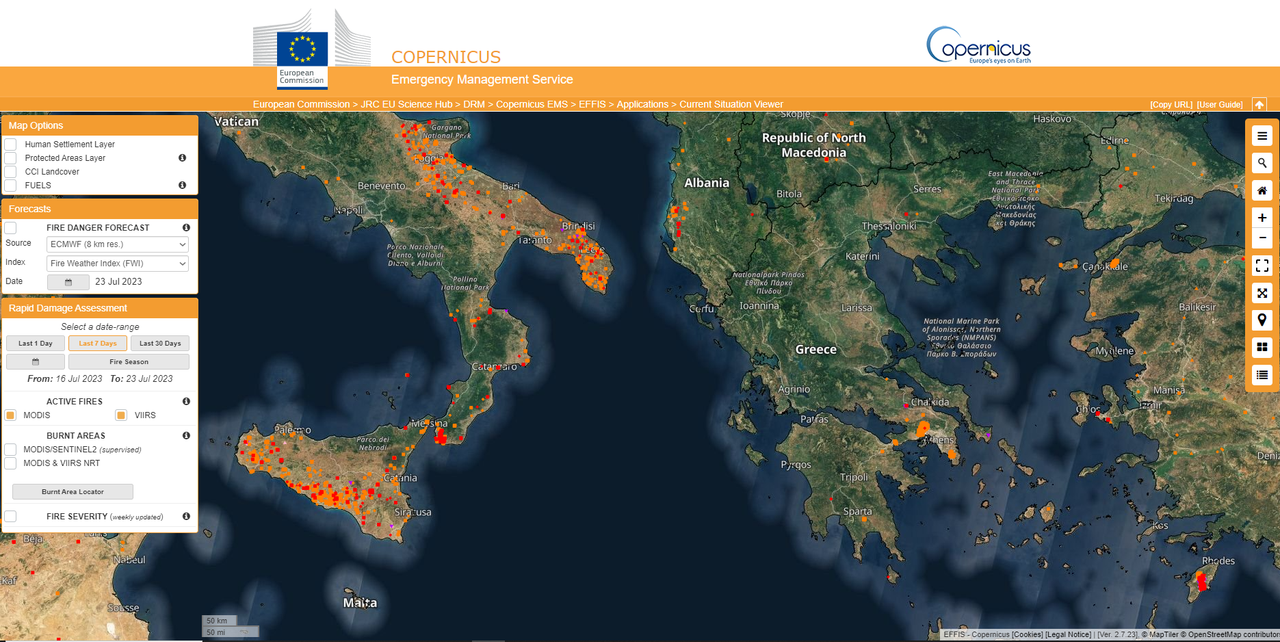Enable MODIS/SENTINEL2 burnt areas checkbox

pos(10,450)
